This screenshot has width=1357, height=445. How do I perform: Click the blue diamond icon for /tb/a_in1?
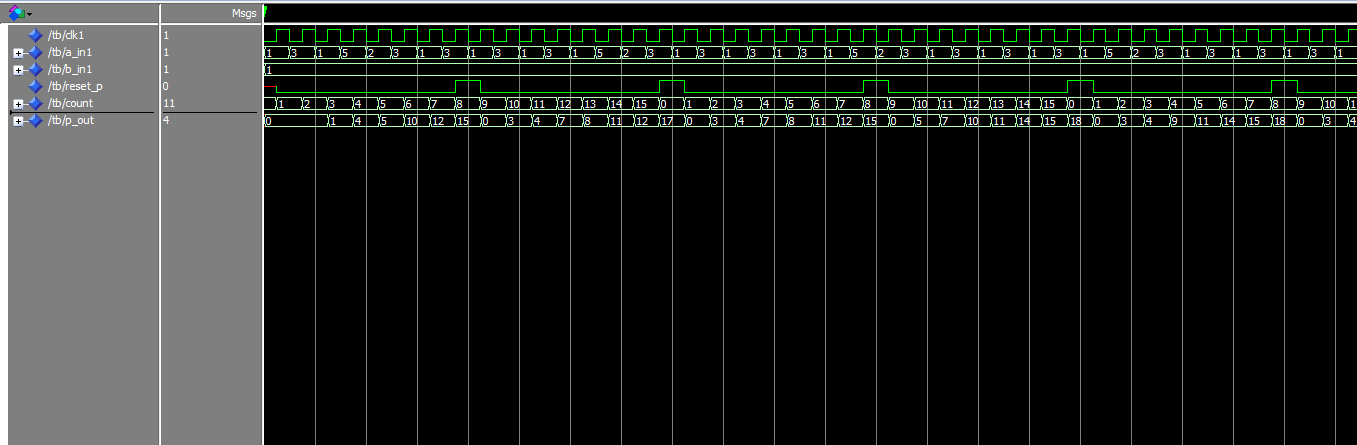point(36,52)
